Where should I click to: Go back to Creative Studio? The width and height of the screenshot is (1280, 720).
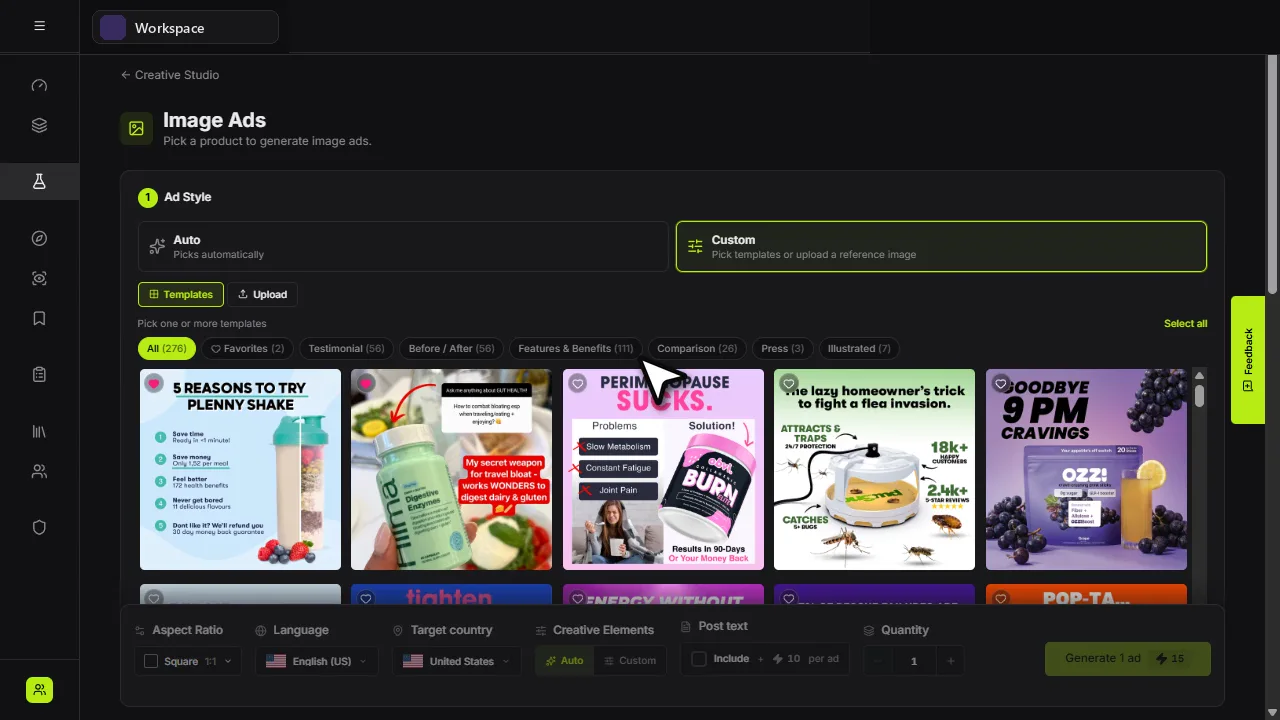click(x=170, y=75)
